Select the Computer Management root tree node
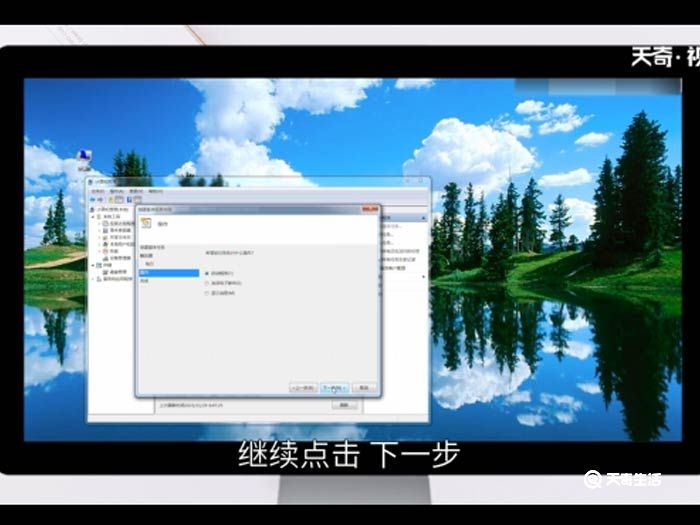Screen dimensions: 700x525 point(109,209)
